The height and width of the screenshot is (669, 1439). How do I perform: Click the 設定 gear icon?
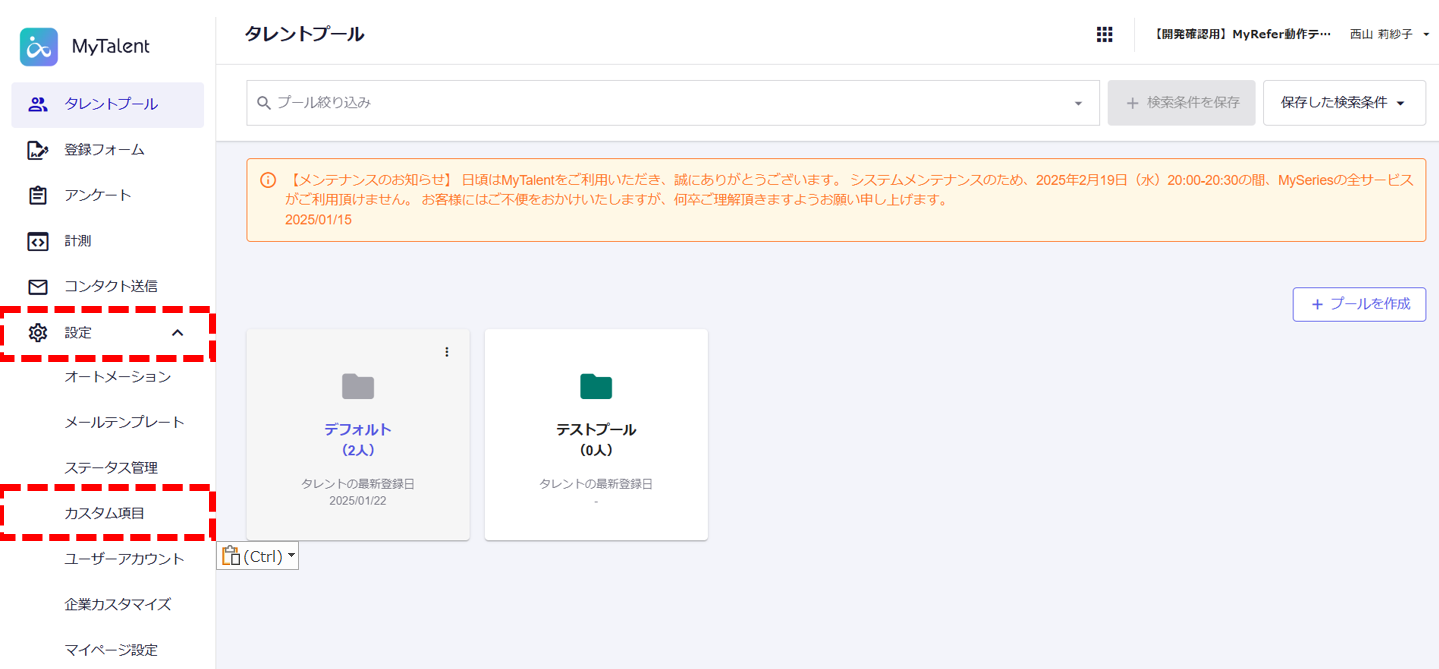point(38,333)
